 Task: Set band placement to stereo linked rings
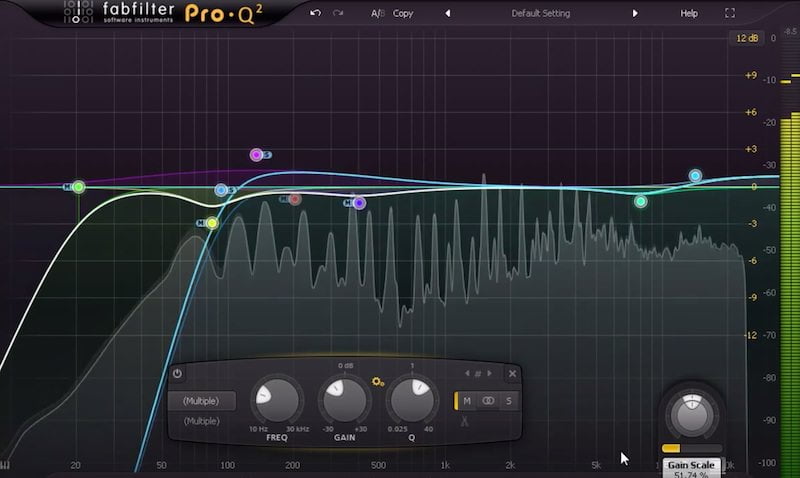(x=488, y=401)
